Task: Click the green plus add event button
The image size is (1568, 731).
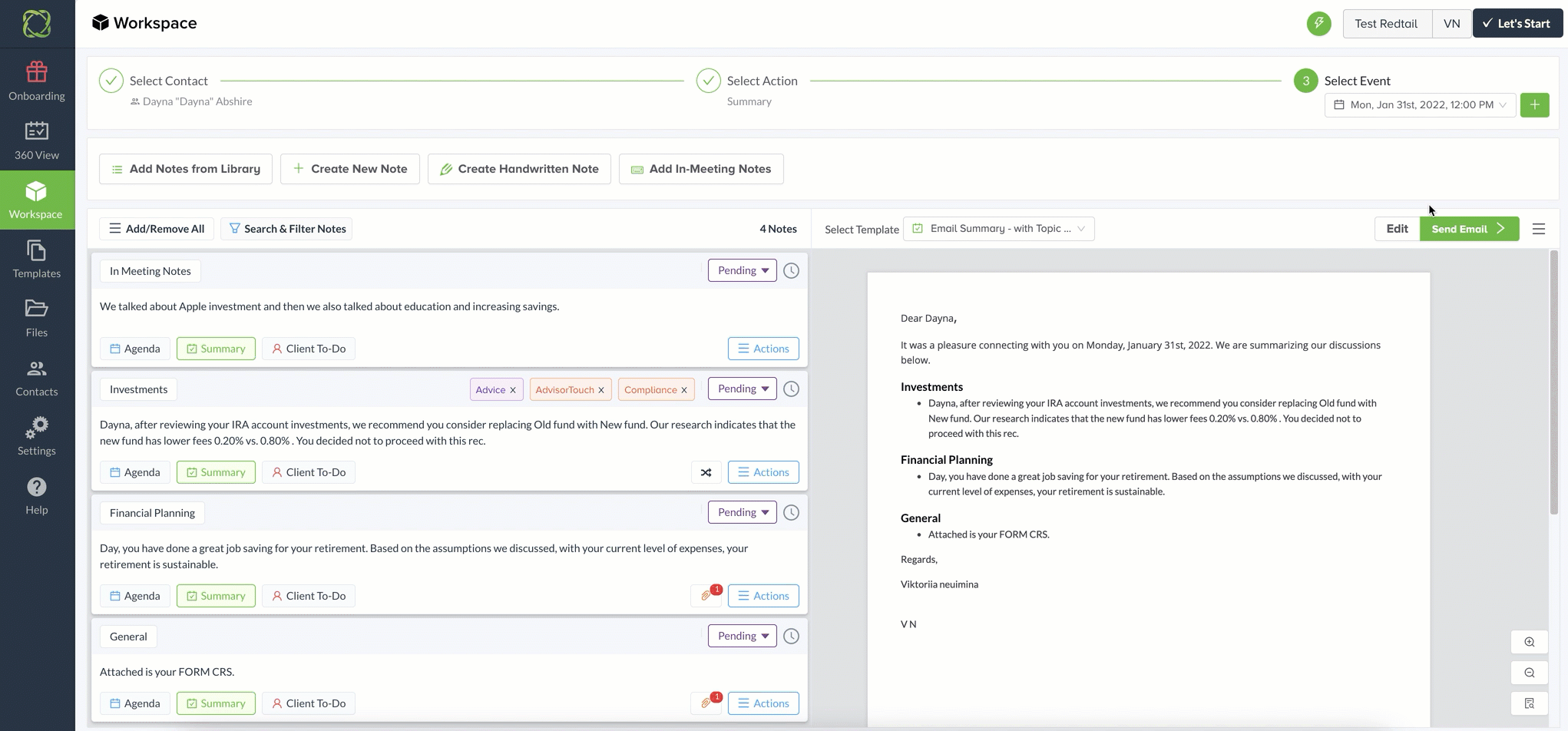Action: (x=1534, y=105)
